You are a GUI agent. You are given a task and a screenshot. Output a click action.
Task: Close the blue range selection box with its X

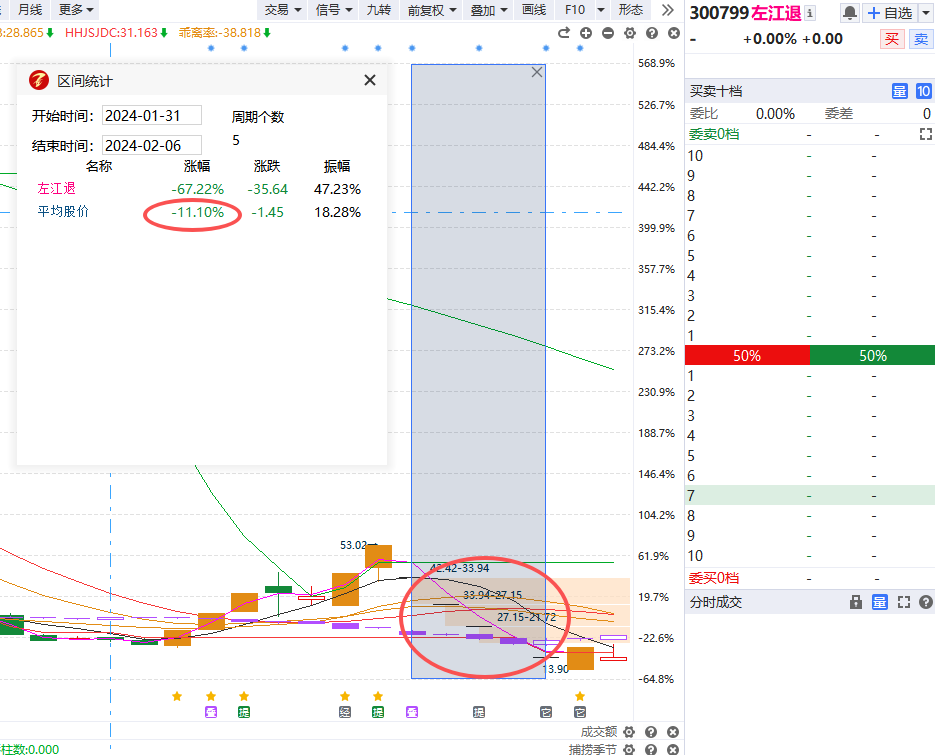pos(537,72)
